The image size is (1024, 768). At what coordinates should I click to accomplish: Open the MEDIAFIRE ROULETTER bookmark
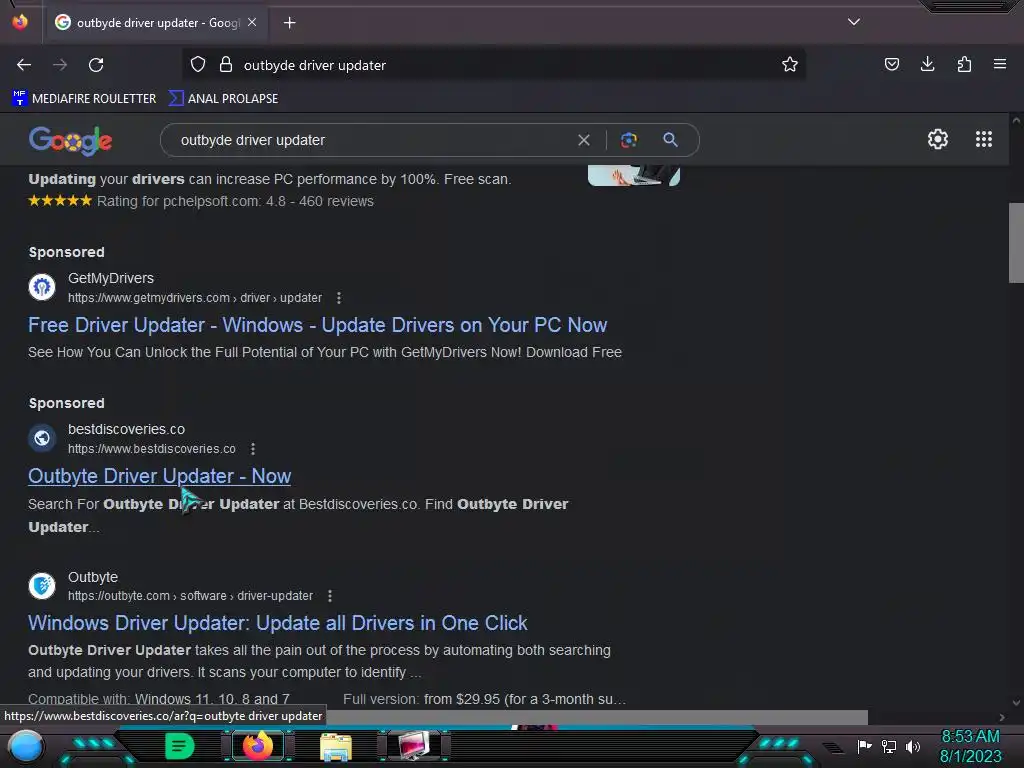pyautogui.click(x=84, y=99)
